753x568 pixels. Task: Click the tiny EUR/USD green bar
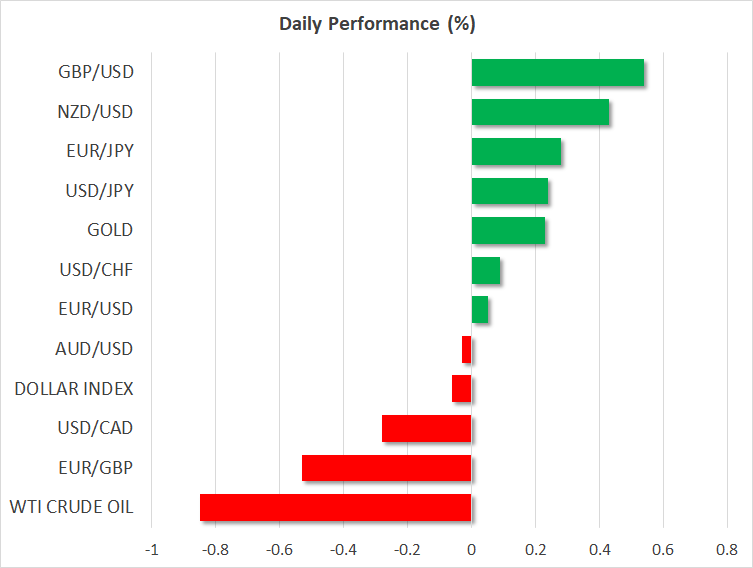(480, 309)
